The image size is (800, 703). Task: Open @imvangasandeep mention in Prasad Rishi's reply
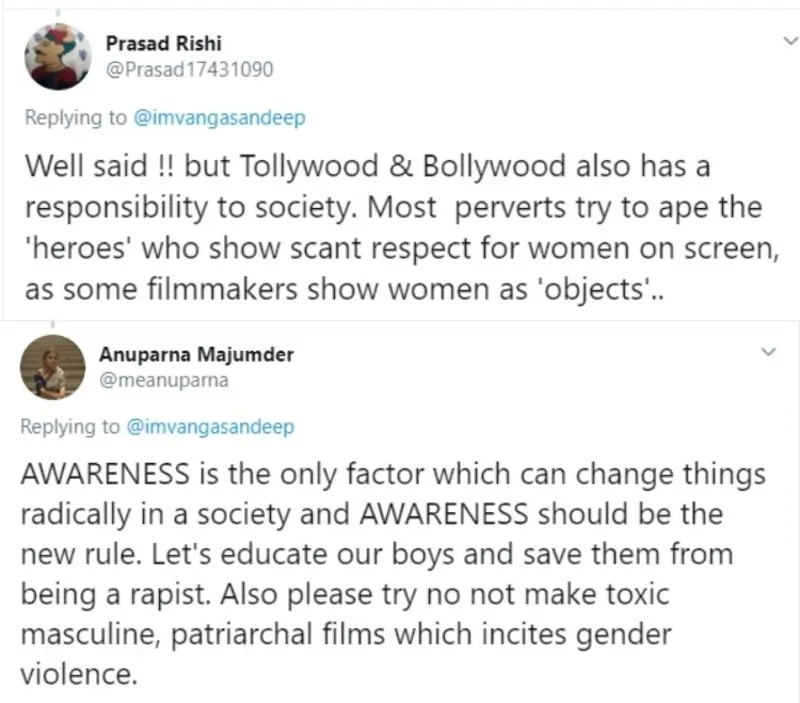[x=218, y=117]
